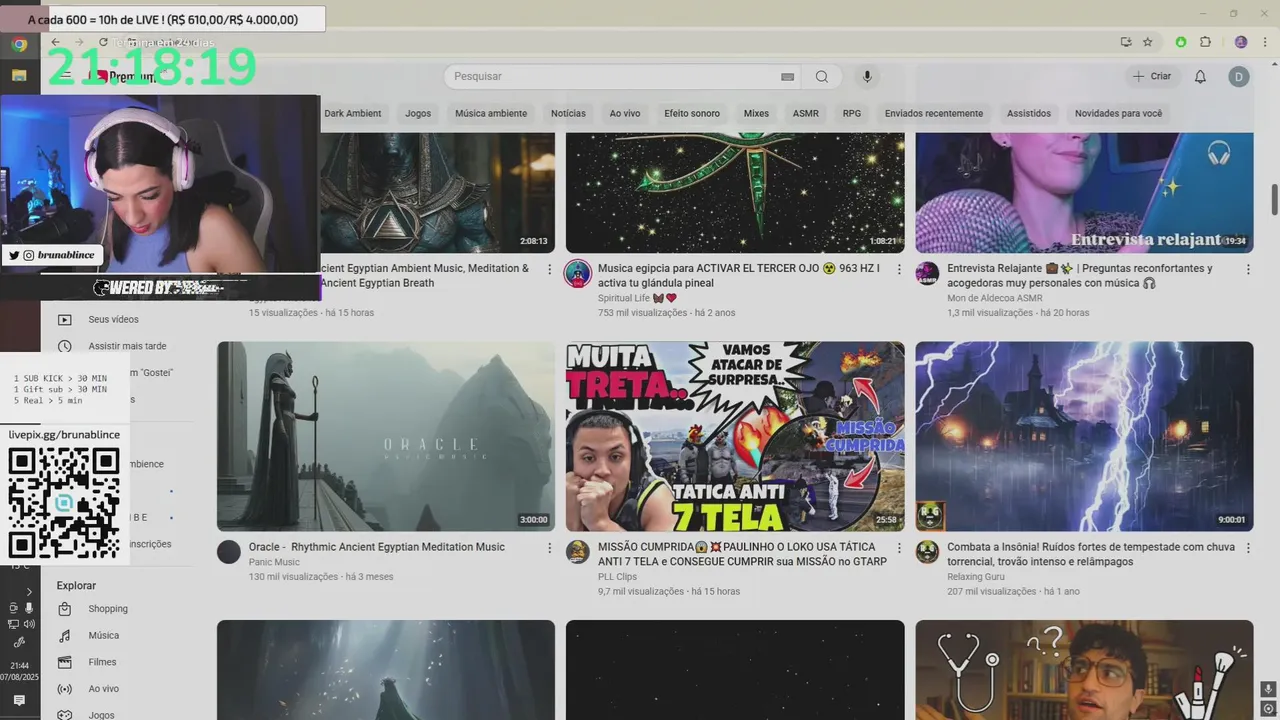Click the Pesquisar search field
The image size is (1280, 720).
[610, 77]
